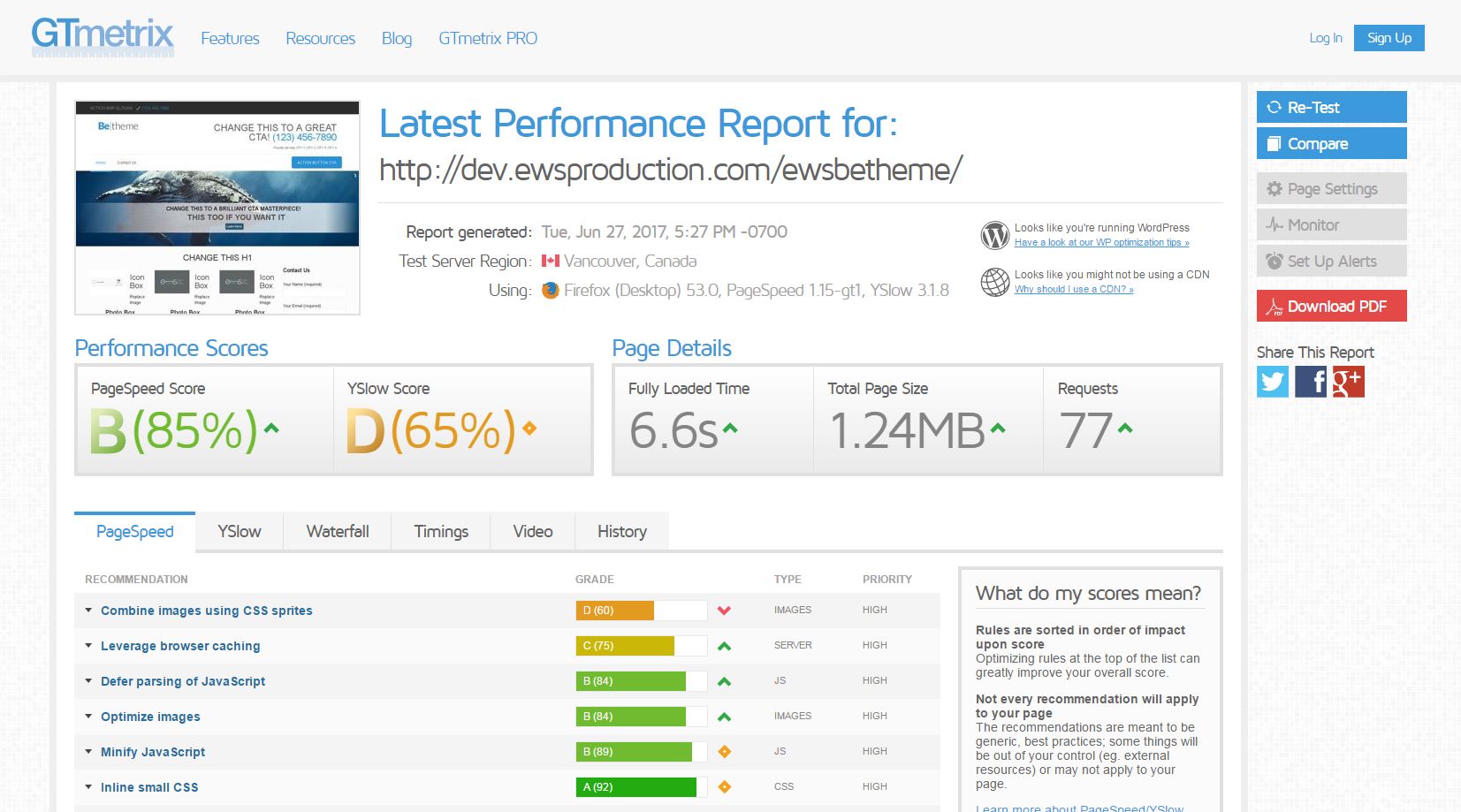This screenshot has width=1461, height=812.
Task: Click the Monitor button
Action: [1332, 224]
